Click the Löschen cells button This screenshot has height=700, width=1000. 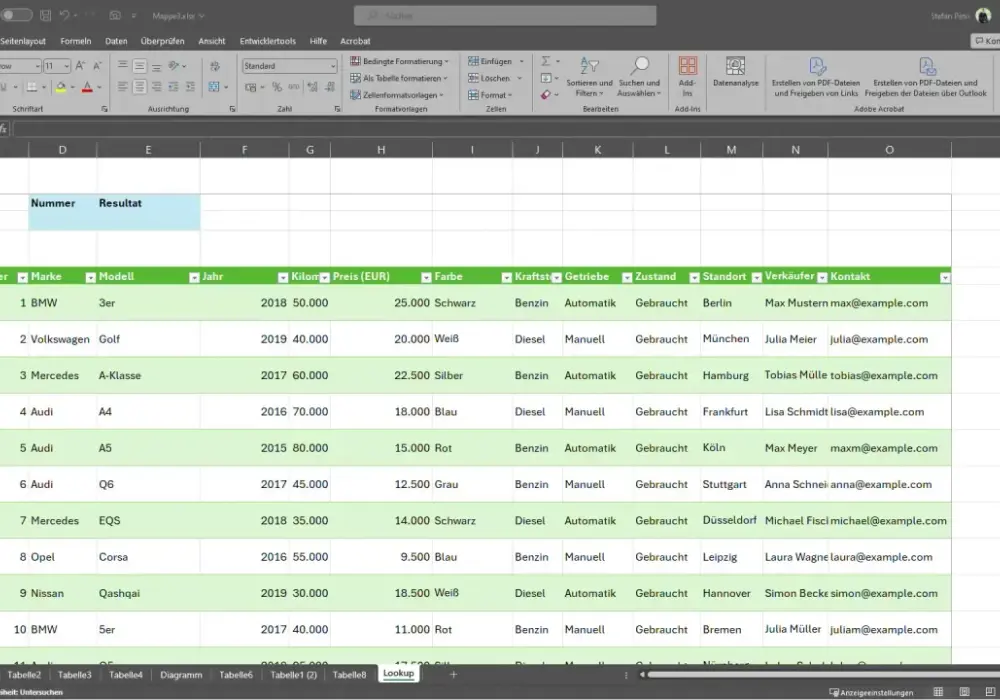point(489,78)
